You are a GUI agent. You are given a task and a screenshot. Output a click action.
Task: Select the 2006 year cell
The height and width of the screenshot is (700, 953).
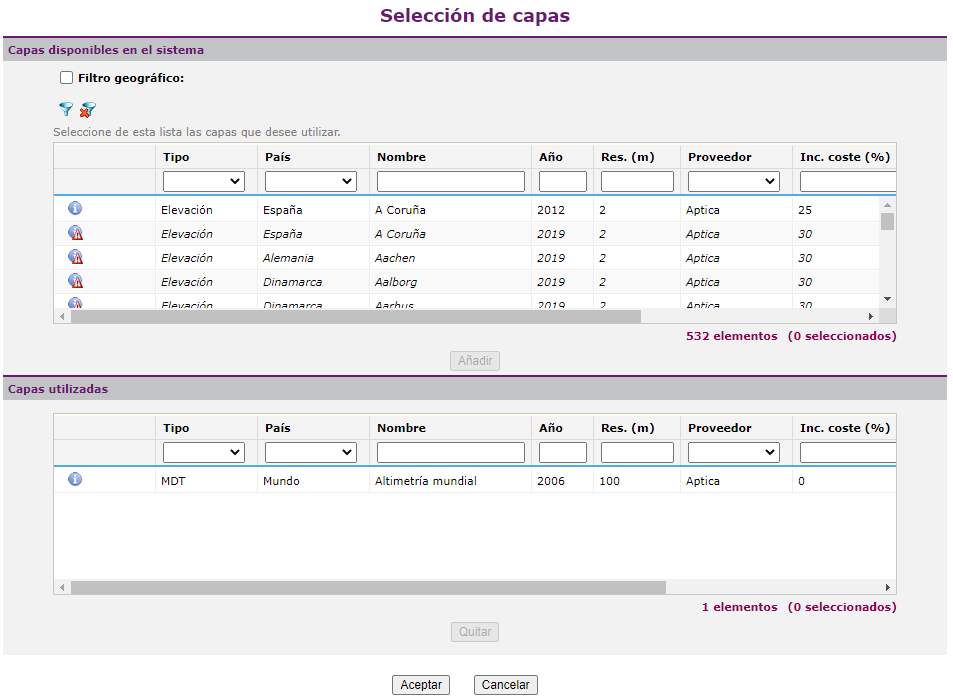551,481
